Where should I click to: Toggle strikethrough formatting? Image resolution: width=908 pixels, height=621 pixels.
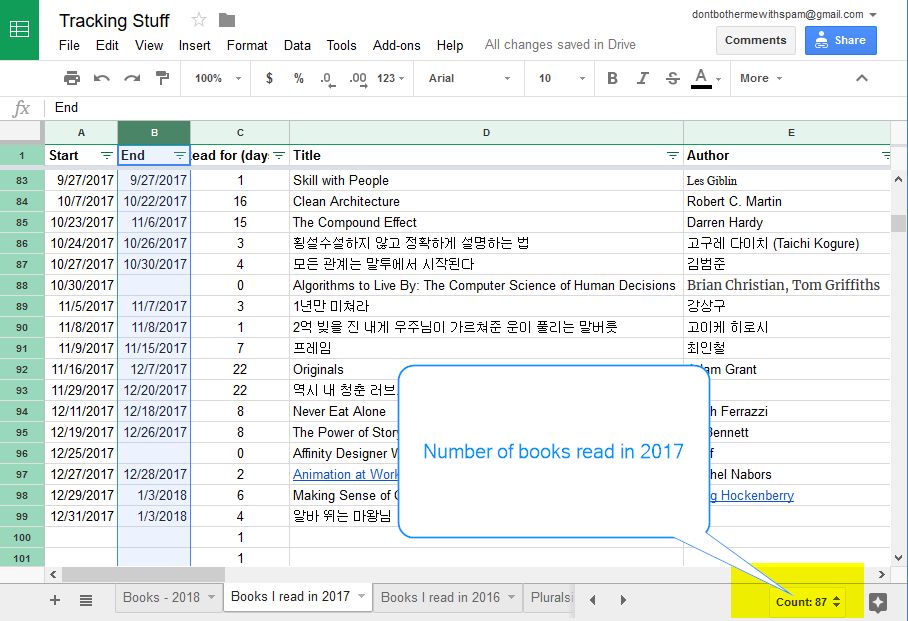coord(672,78)
